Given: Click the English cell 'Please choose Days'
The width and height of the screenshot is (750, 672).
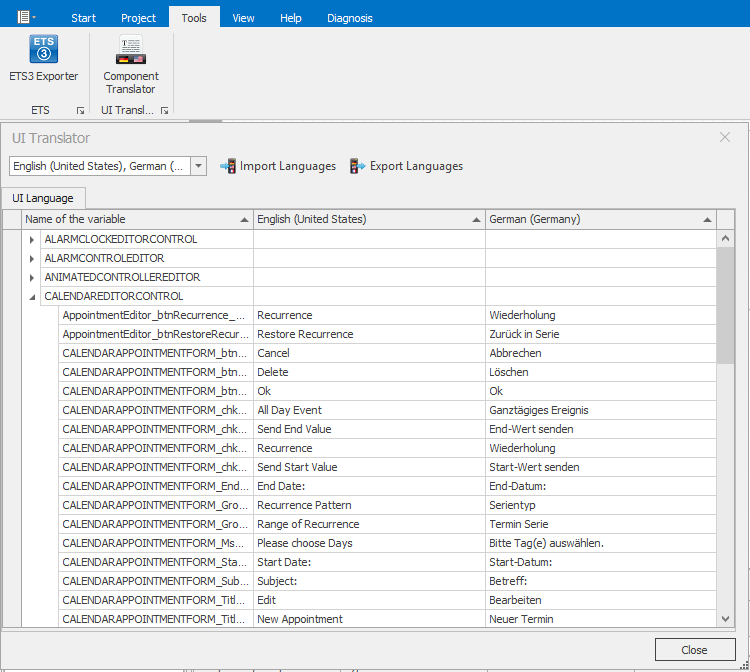Looking at the screenshot, I should pyautogui.click(x=369, y=543).
